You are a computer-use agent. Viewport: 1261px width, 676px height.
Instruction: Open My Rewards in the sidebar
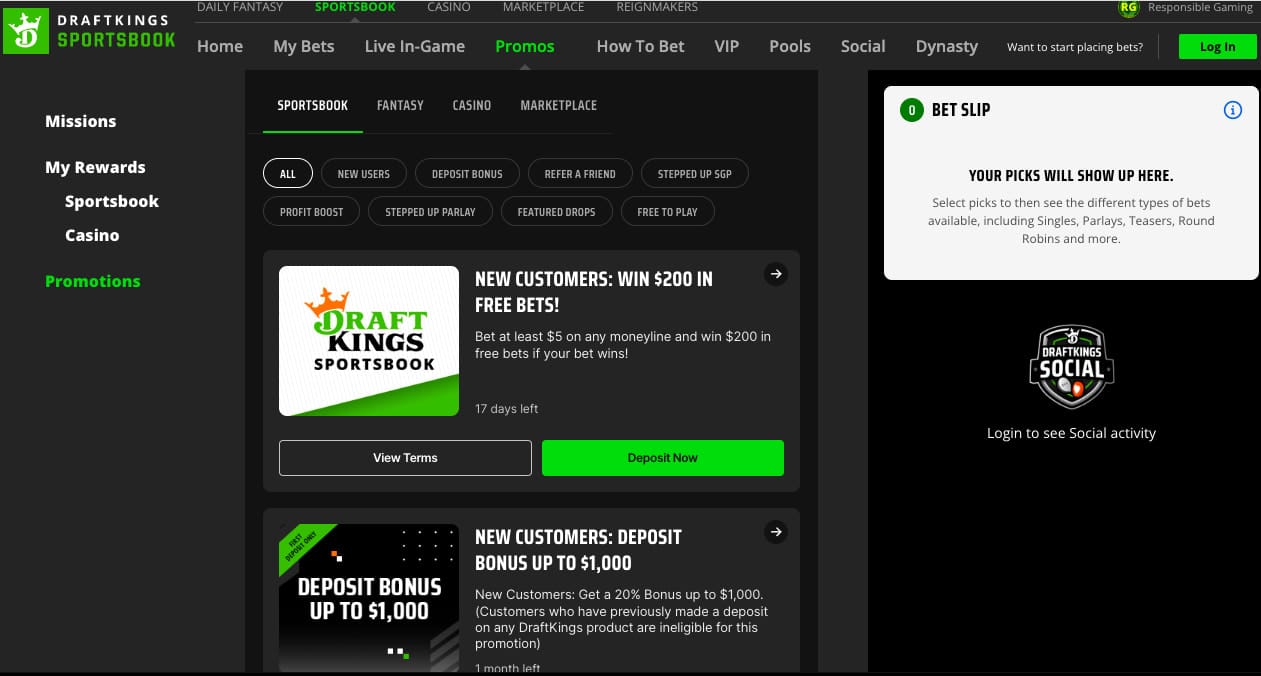(95, 167)
